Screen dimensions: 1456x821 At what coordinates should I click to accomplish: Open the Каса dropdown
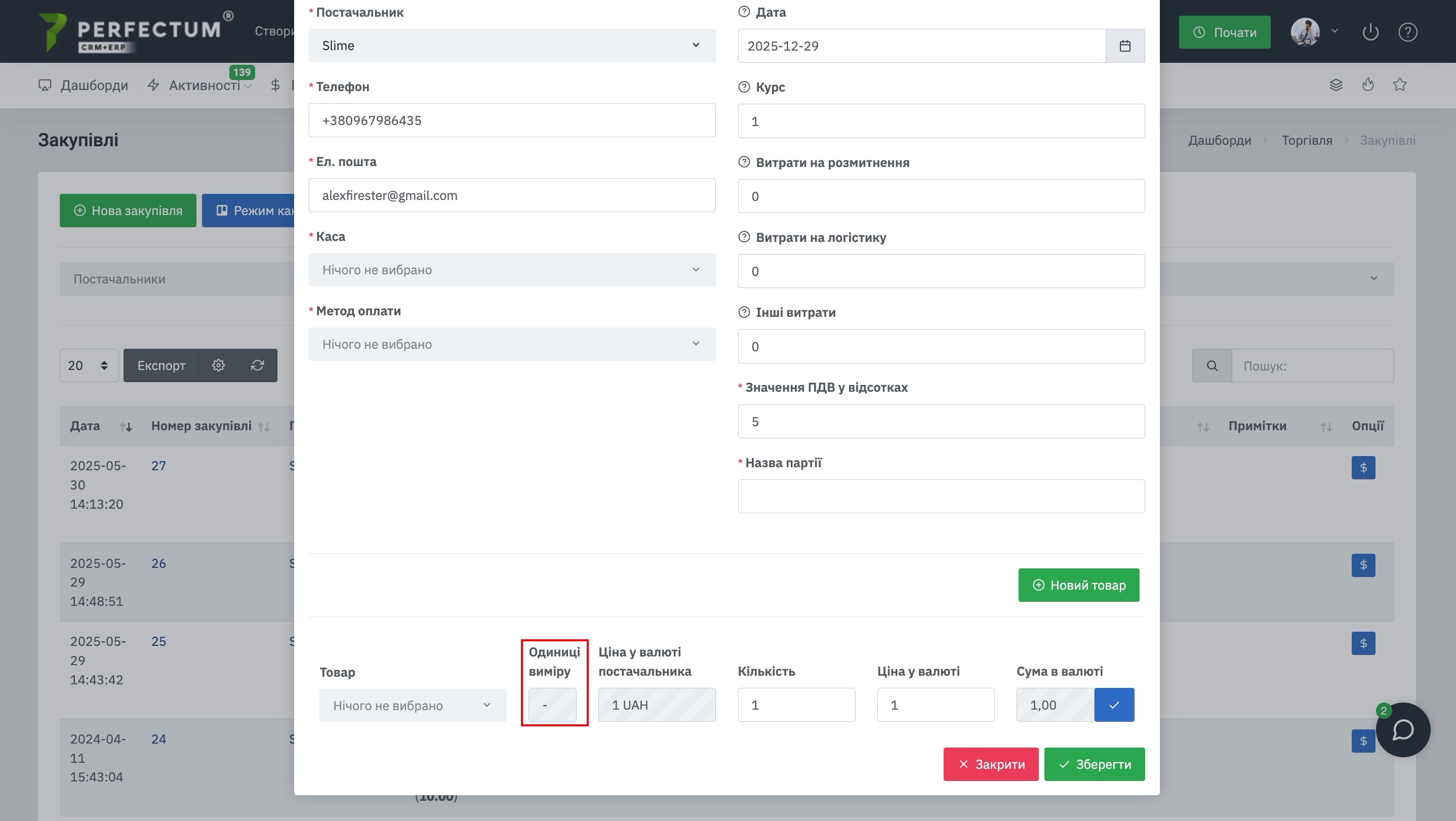click(511, 270)
